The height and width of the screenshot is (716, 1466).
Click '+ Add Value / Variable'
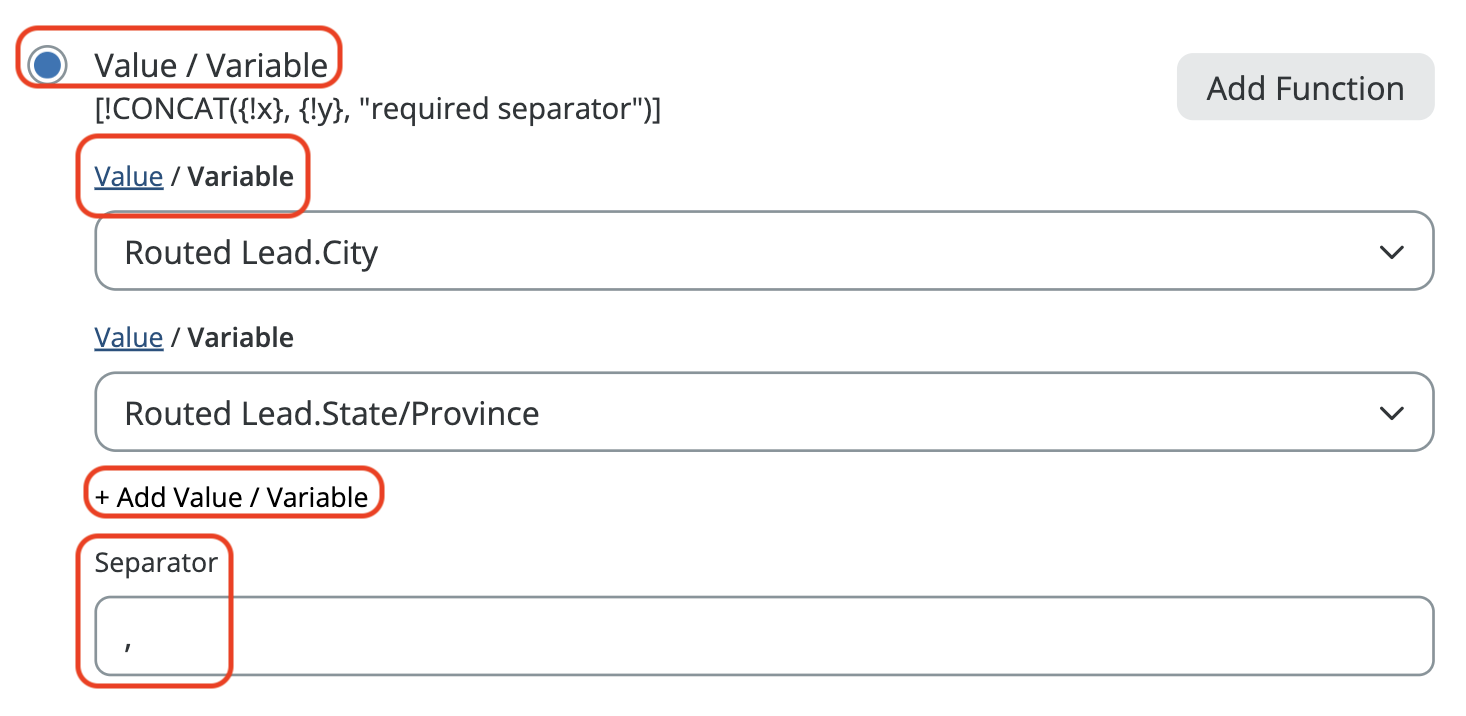(x=232, y=497)
